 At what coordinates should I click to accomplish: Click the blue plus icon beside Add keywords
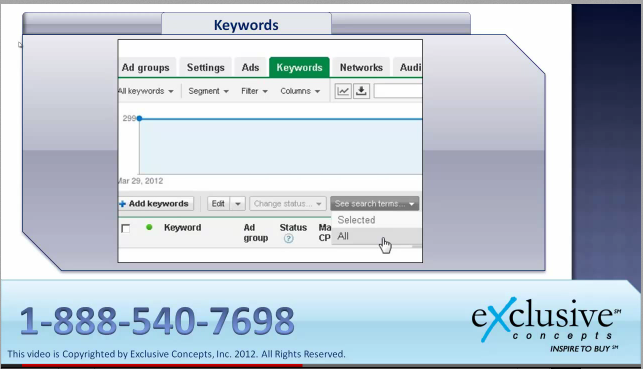point(122,204)
